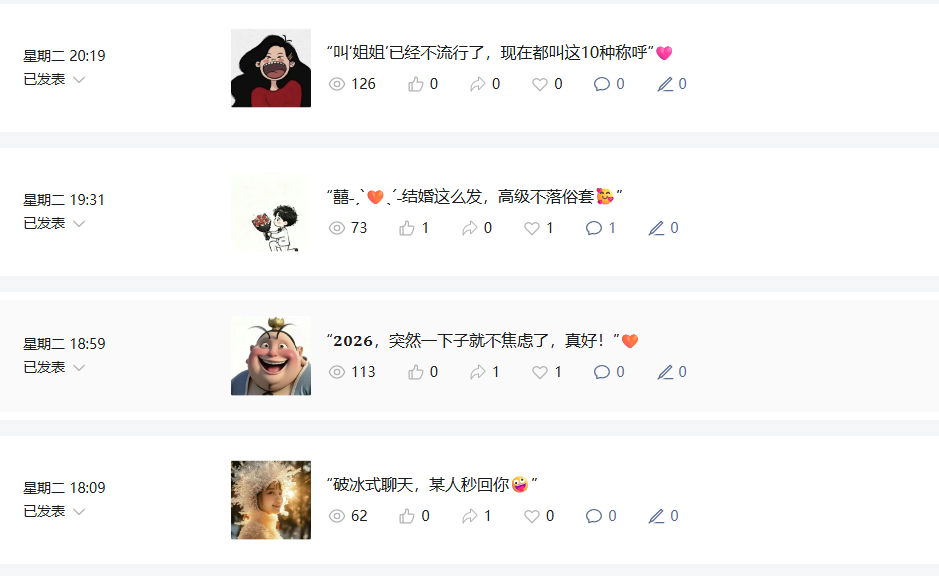Open comments bubble on the 结婚 article
This screenshot has height=576, width=939.
tap(593, 228)
